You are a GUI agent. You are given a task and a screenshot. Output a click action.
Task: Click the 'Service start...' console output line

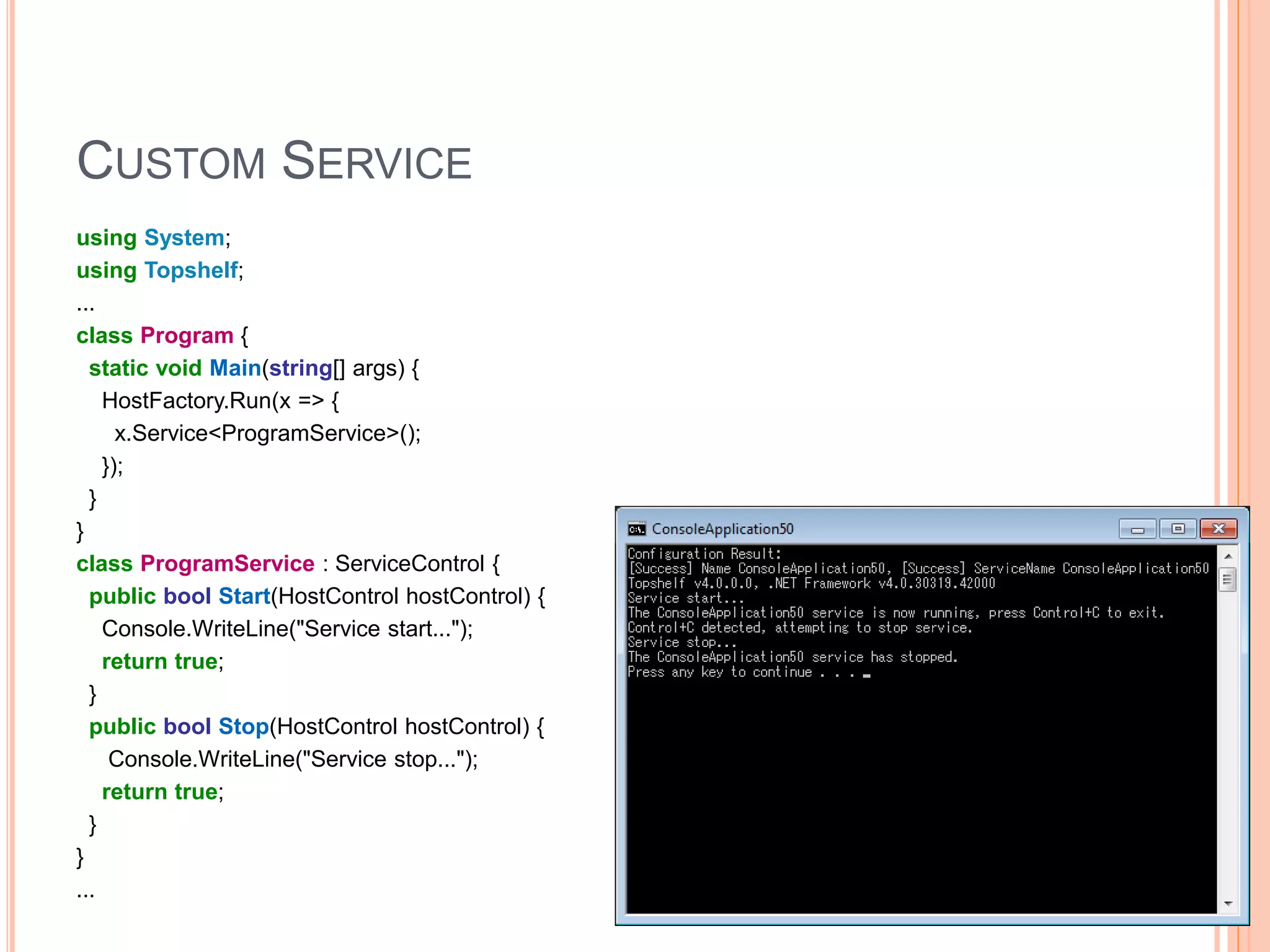(685, 598)
